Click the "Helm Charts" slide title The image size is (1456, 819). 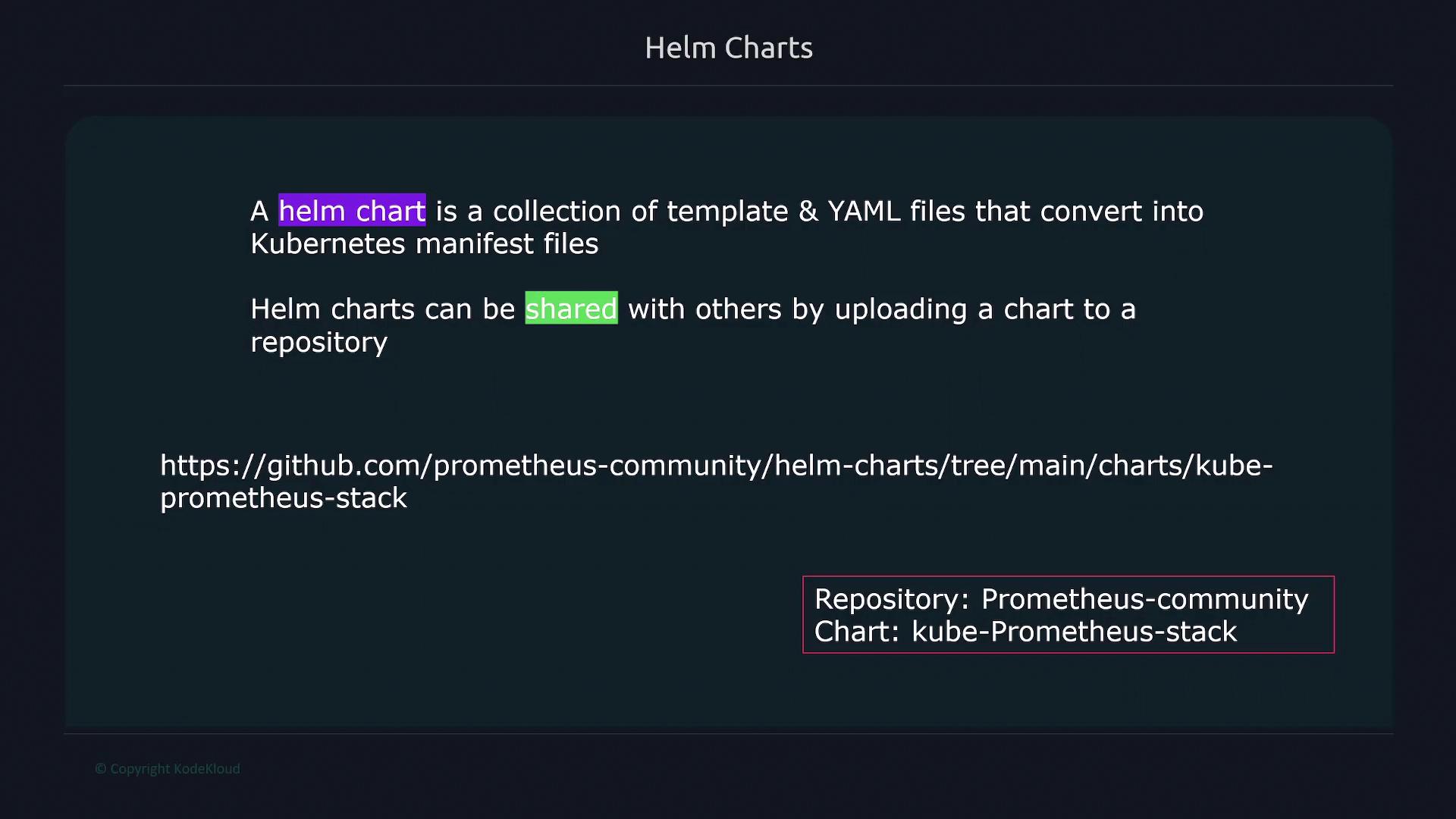tap(728, 48)
